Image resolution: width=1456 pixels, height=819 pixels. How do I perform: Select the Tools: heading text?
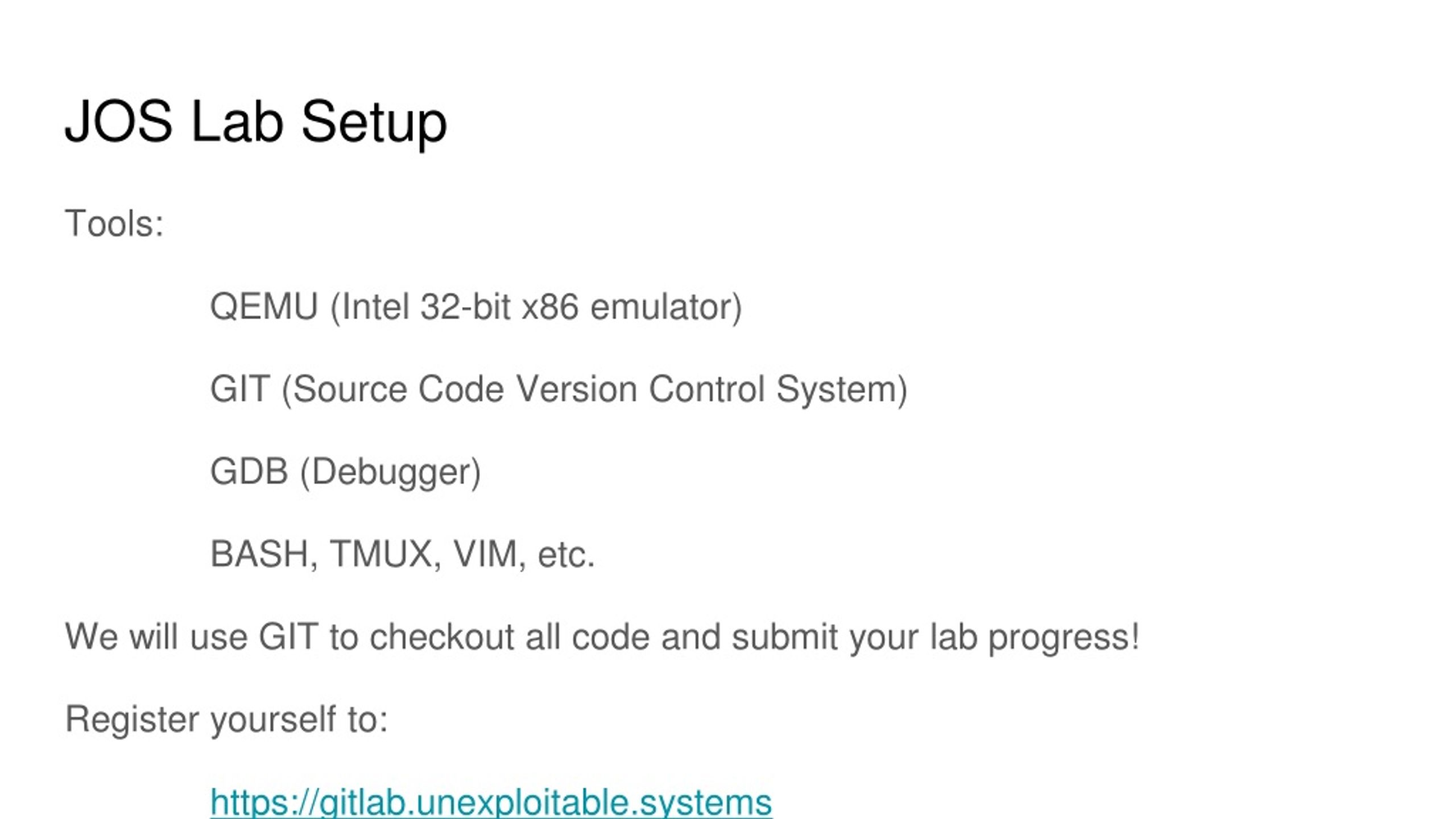(x=115, y=223)
